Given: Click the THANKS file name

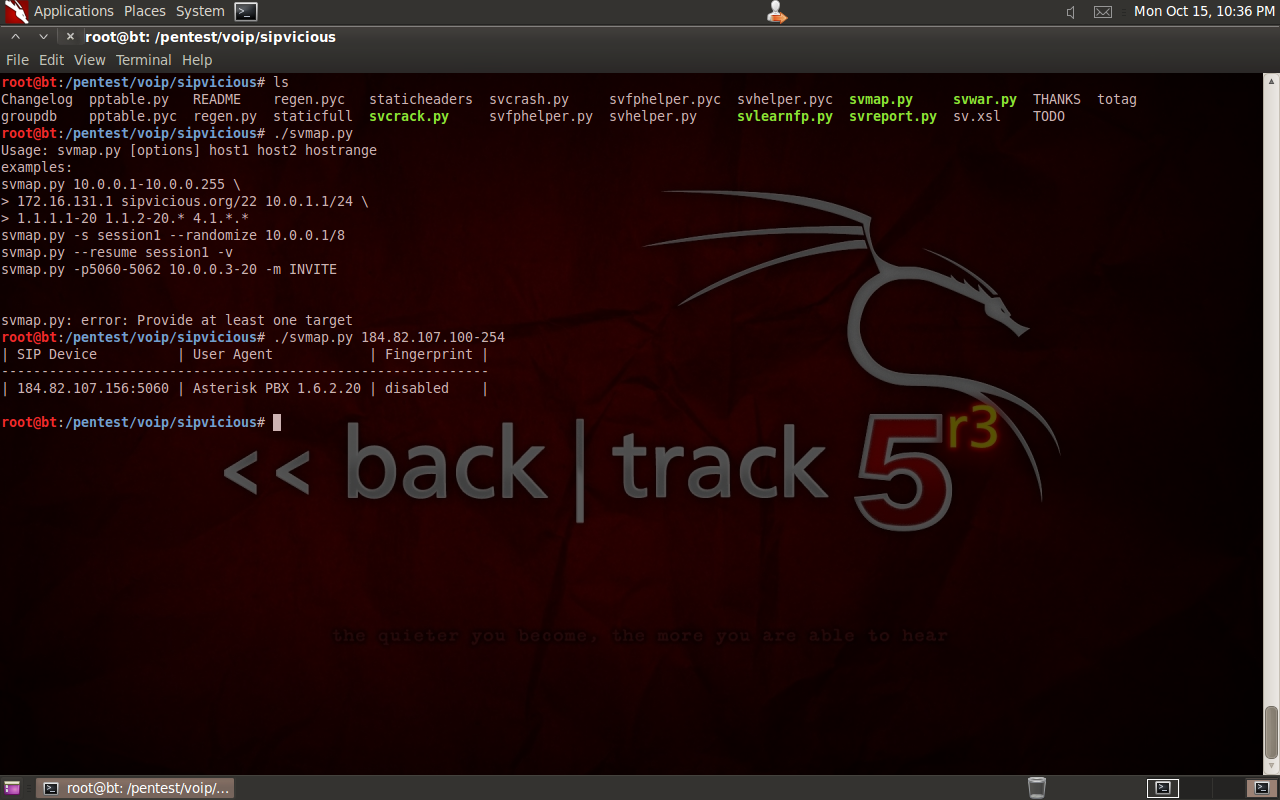Looking at the screenshot, I should pos(1057,99).
